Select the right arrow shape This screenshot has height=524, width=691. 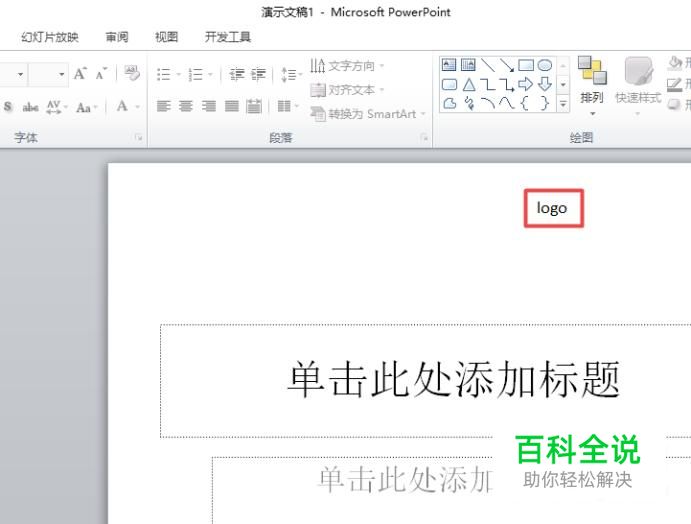[525, 84]
